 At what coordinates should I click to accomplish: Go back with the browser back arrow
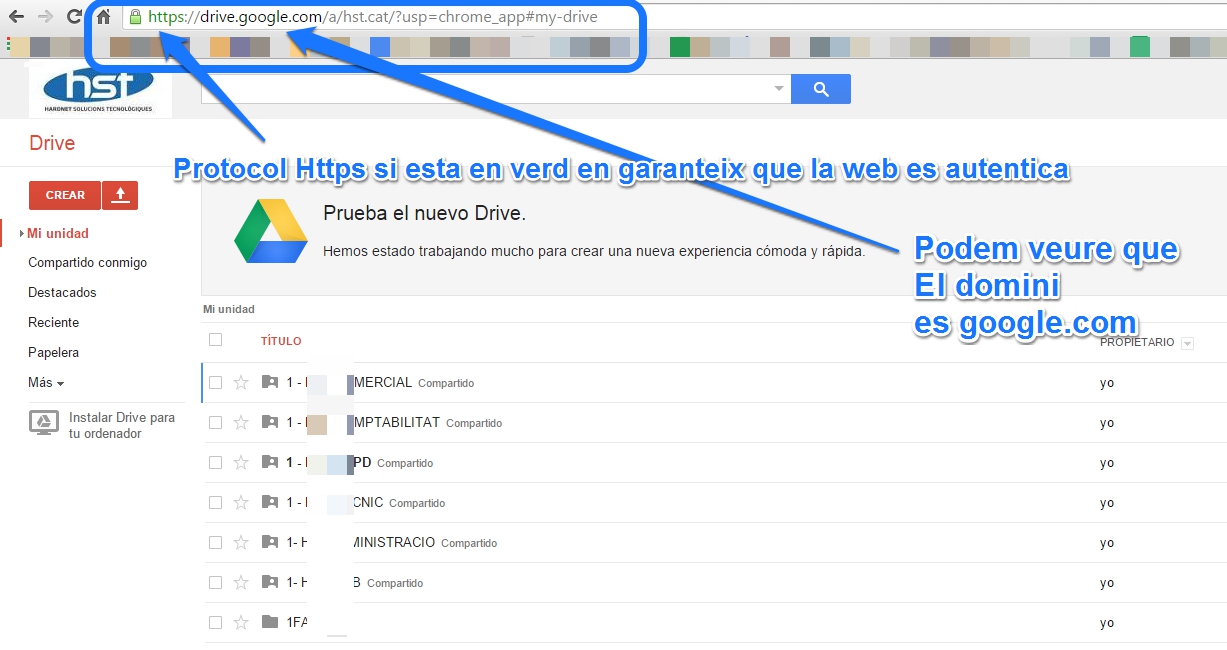[x=16, y=17]
